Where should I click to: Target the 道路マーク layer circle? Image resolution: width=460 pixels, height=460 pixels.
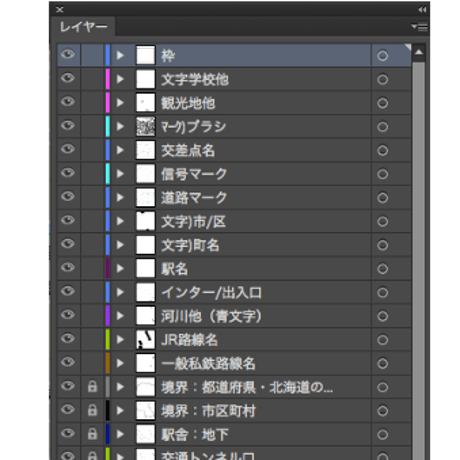click(x=382, y=198)
